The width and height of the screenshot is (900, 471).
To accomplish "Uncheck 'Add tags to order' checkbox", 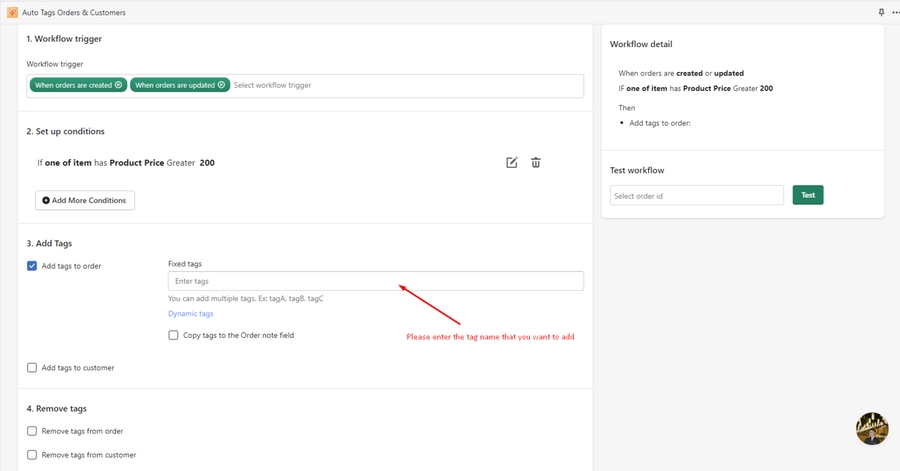I will click(32, 266).
